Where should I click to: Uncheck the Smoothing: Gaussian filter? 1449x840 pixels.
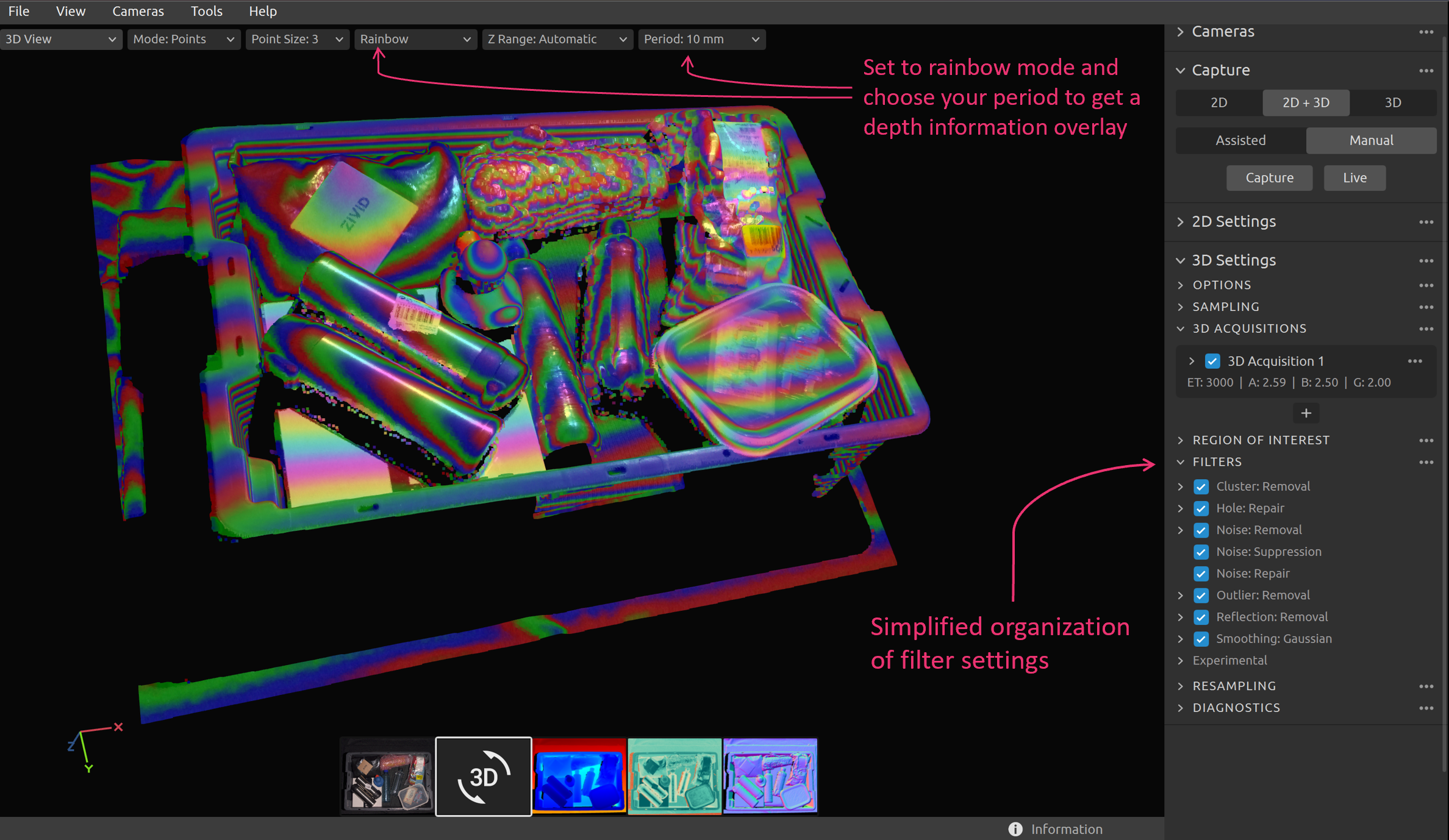(x=1201, y=639)
